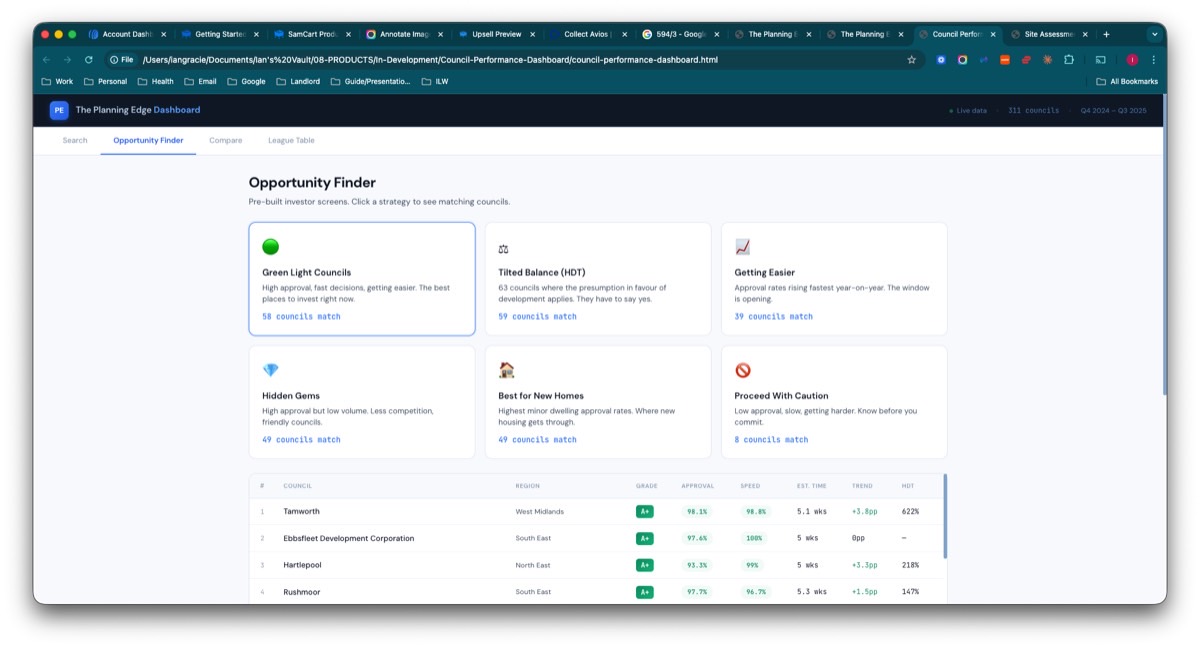
Task: Switch to the League Table tab
Action: (291, 140)
